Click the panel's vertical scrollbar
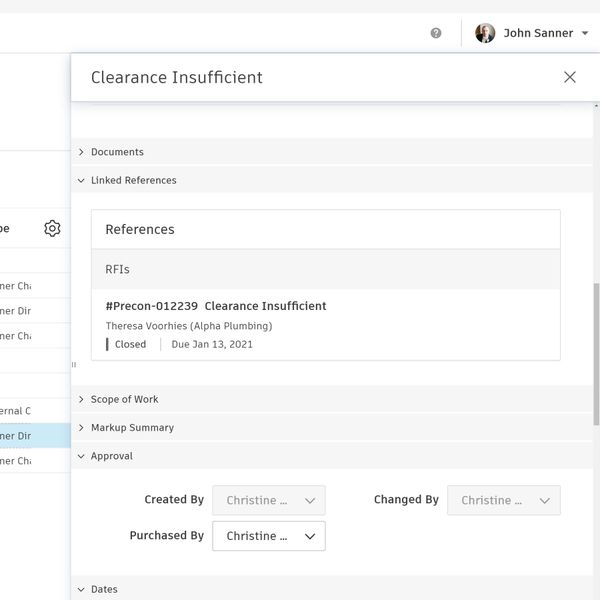Image resolution: width=600 pixels, height=600 pixels. click(x=596, y=350)
